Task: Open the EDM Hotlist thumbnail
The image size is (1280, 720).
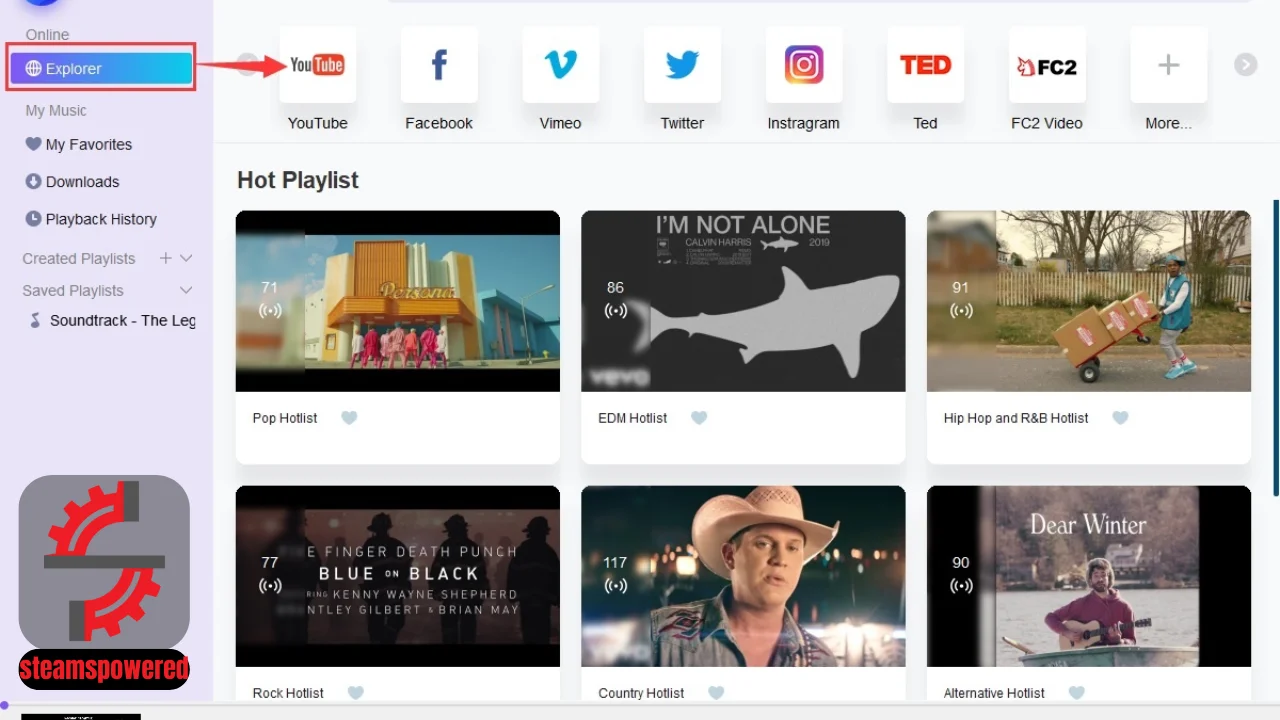Action: (x=743, y=301)
